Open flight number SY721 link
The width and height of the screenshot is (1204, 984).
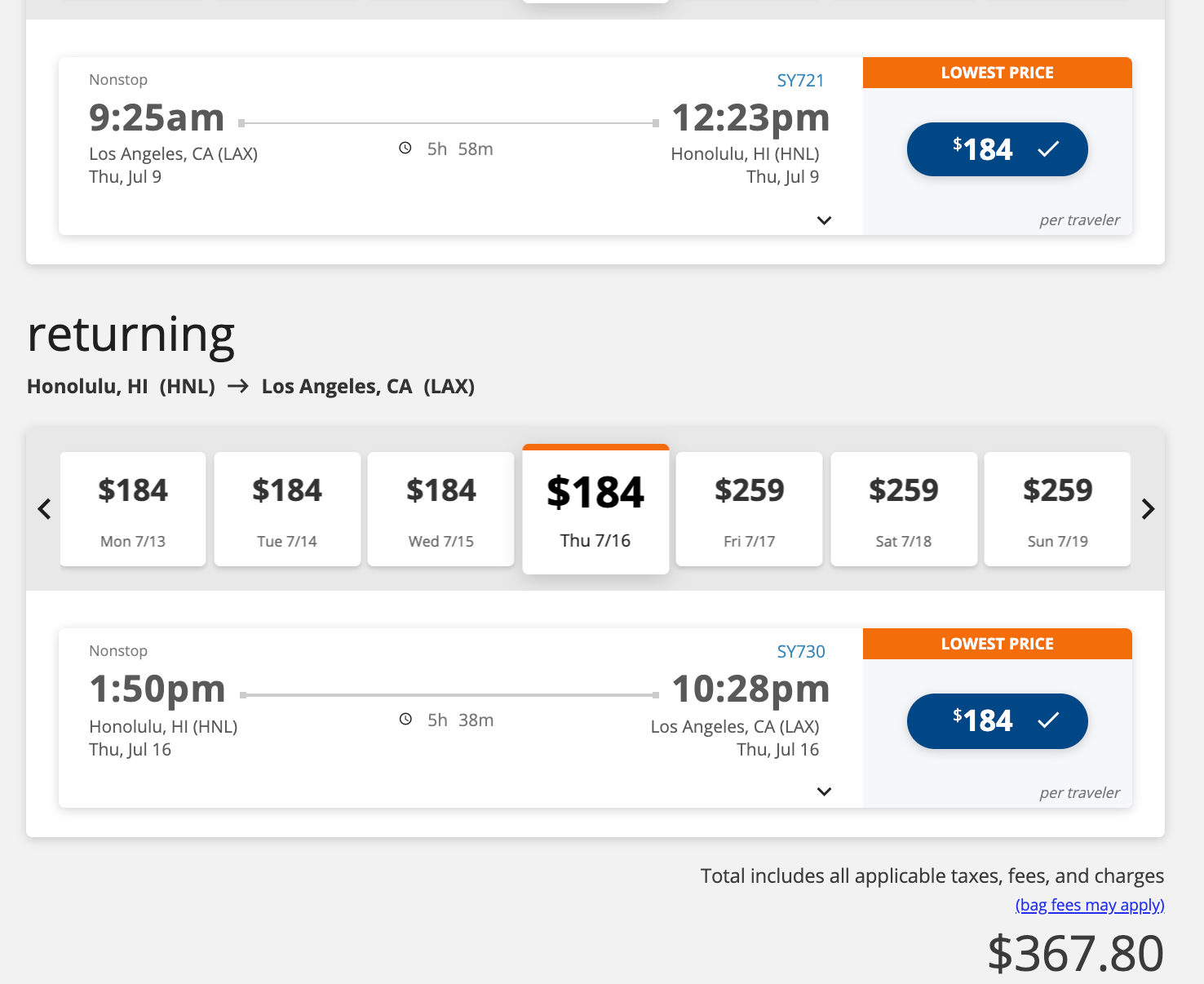pos(800,81)
